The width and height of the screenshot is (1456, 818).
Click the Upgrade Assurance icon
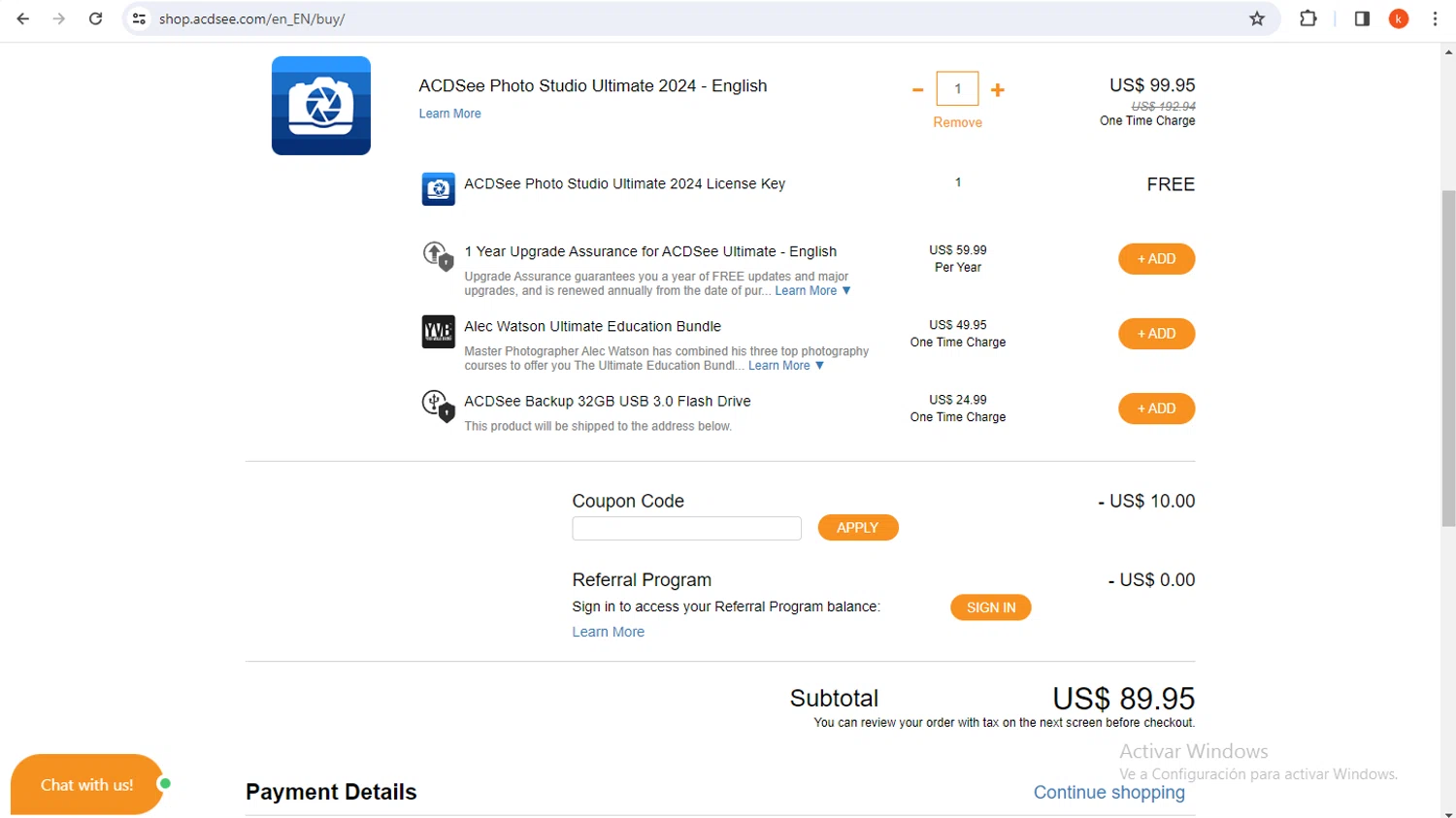pyautogui.click(x=438, y=256)
